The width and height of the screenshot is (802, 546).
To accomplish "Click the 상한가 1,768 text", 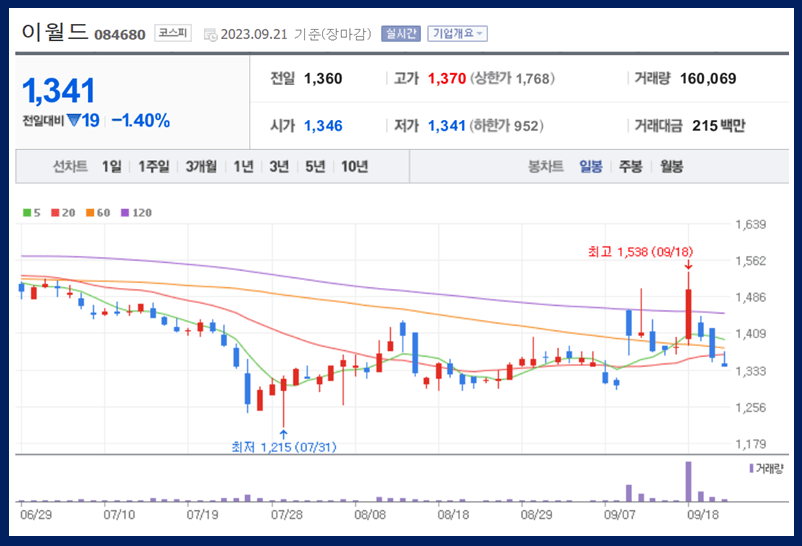I will click(x=512, y=78).
